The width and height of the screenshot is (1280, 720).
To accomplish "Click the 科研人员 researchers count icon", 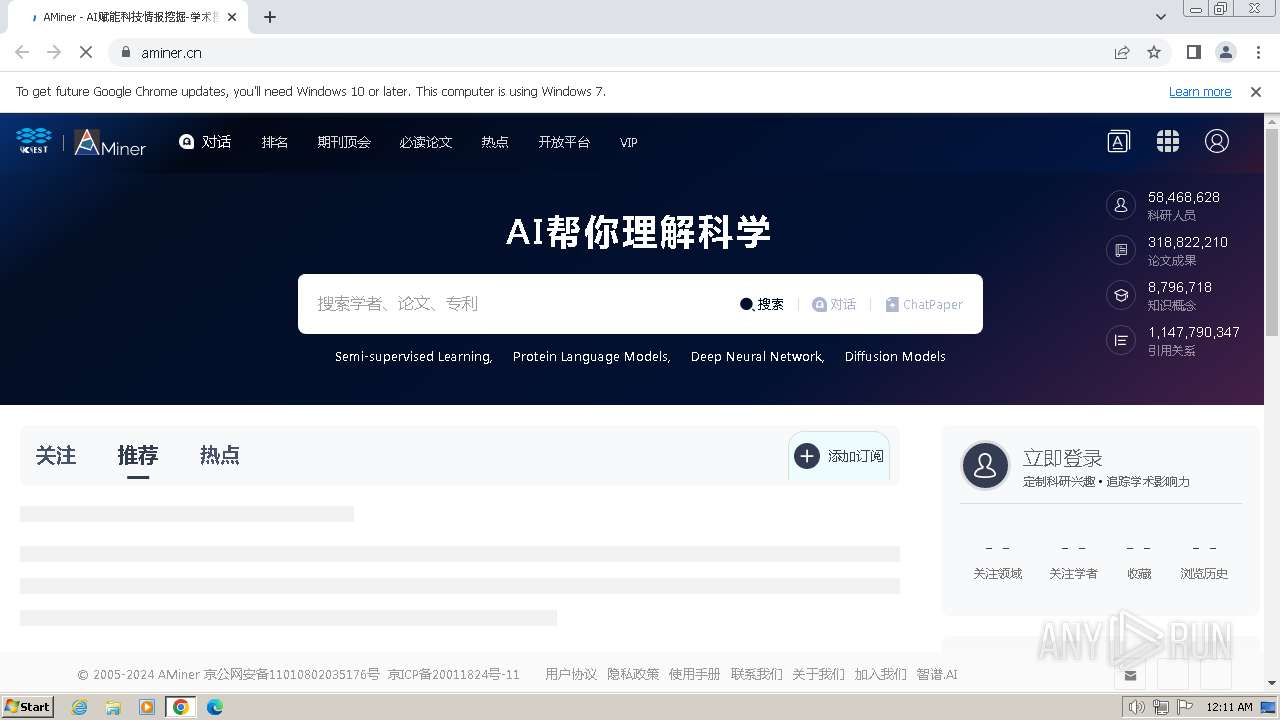I will click(1121, 205).
